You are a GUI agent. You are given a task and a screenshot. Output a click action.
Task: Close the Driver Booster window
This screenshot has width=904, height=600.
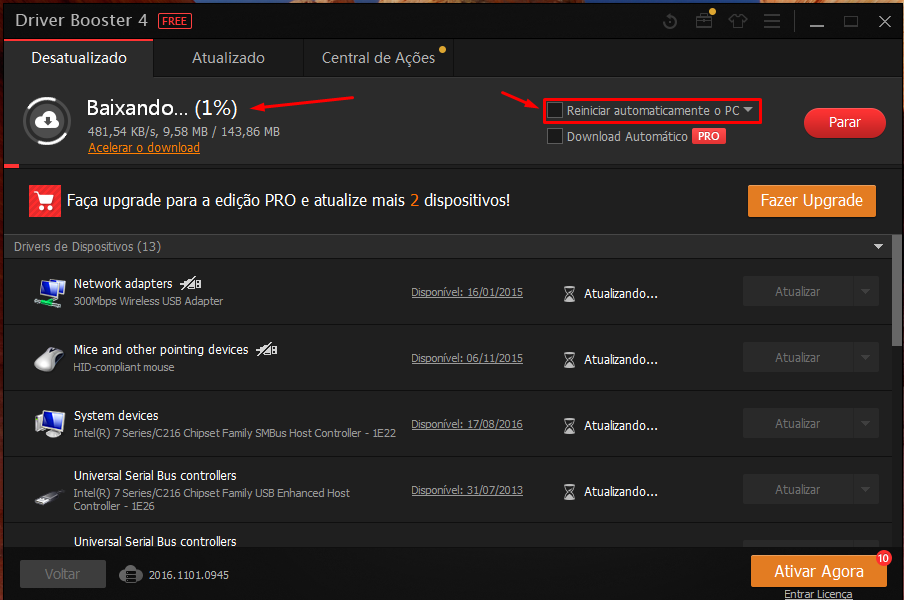[885, 22]
